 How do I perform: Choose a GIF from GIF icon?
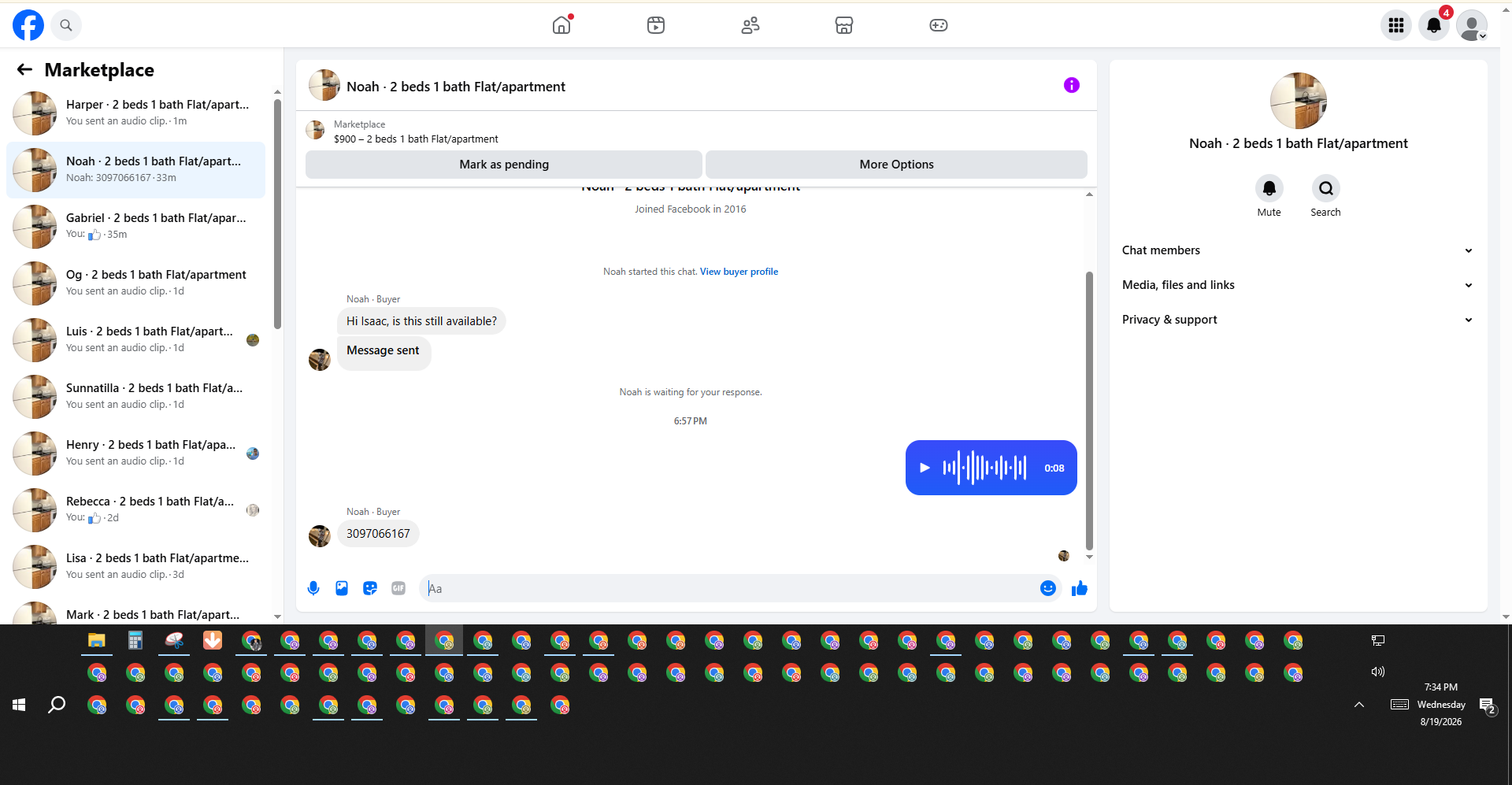tap(398, 588)
